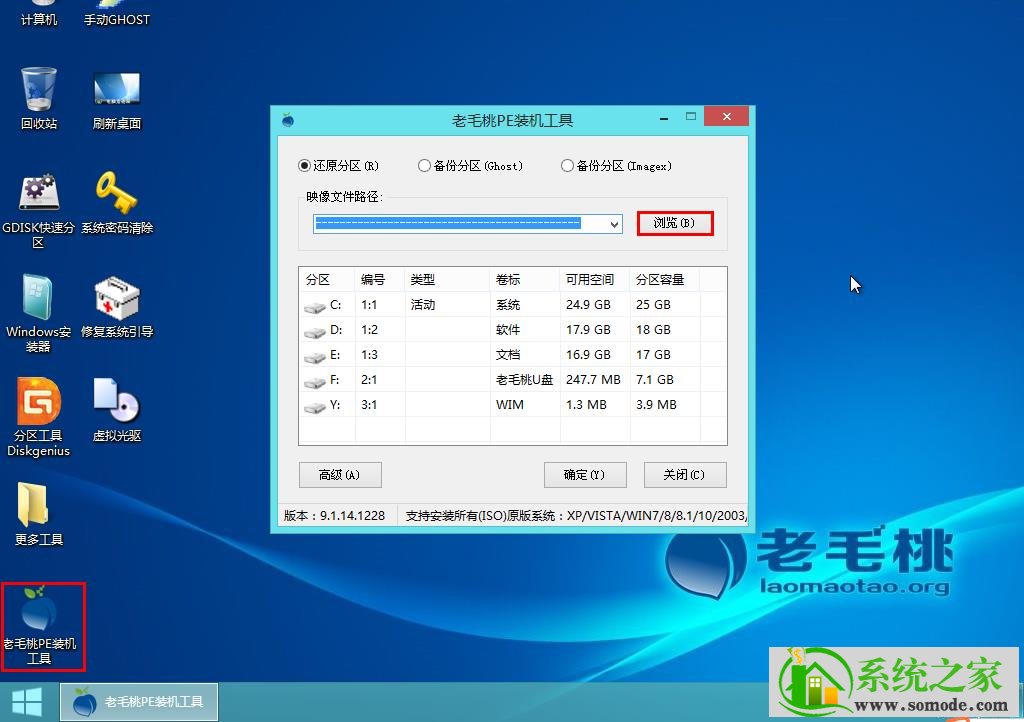This screenshot has height=722, width=1024.
Task: Click the 247.7 MB free space cell
Action: click(593, 379)
